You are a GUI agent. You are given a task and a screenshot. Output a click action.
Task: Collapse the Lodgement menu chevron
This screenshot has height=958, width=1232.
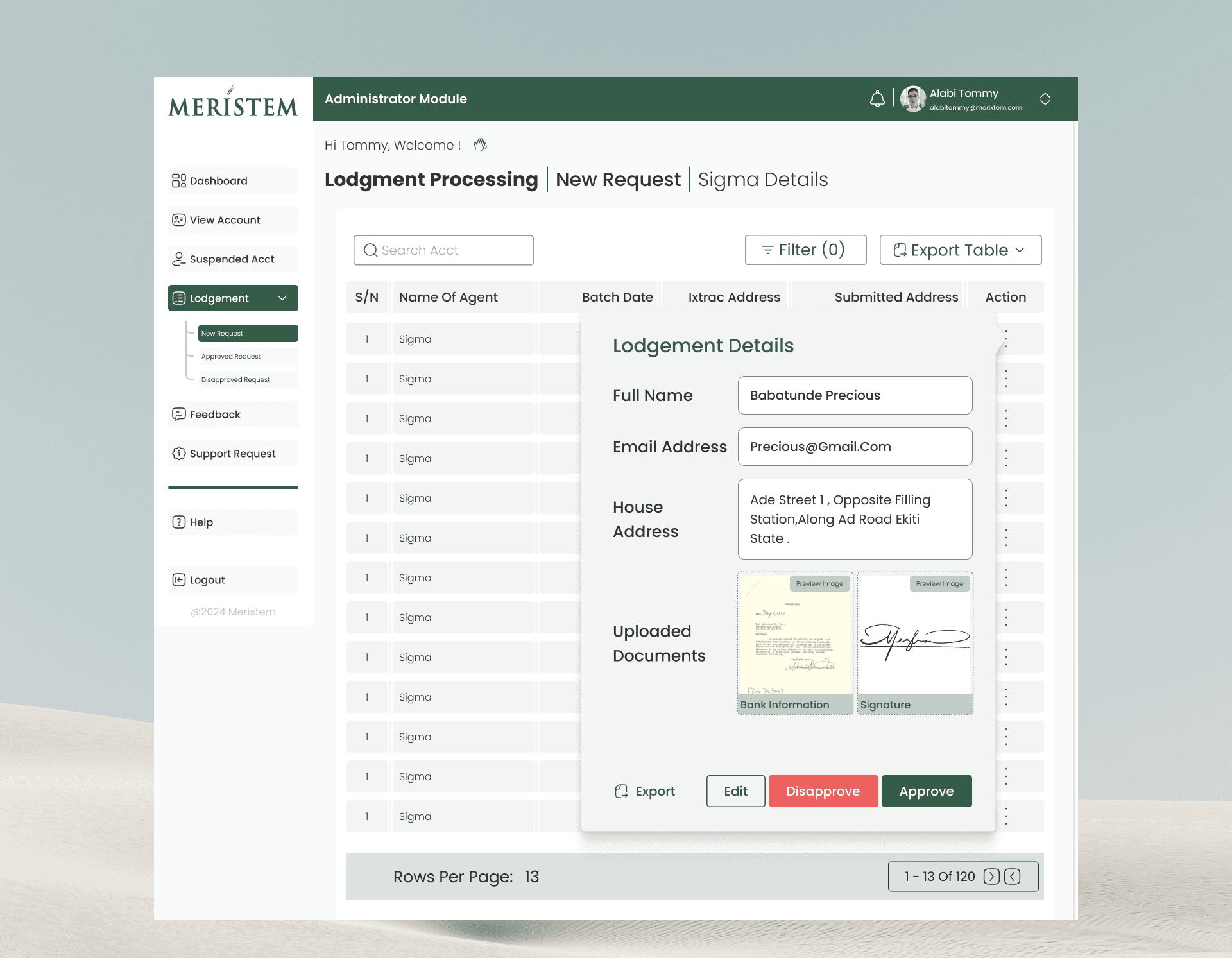tap(282, 298)
